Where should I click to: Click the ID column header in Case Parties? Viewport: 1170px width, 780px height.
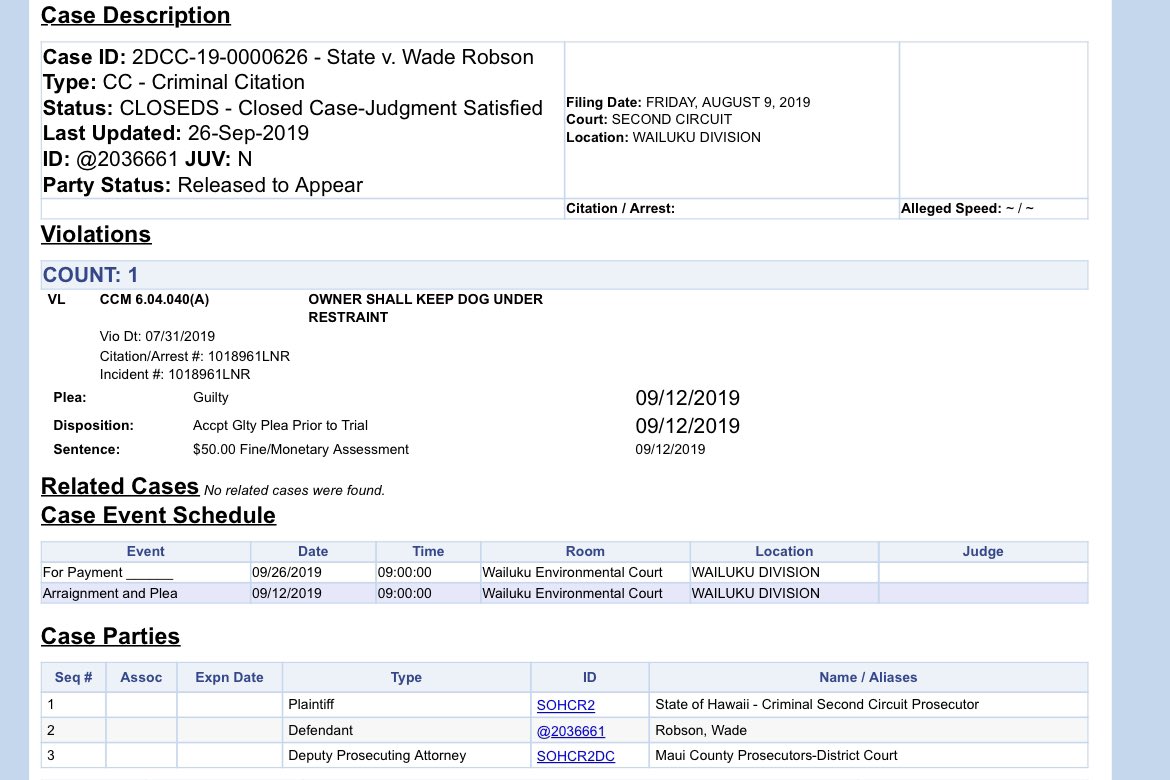pyautogui.click(x=589, y=678)
